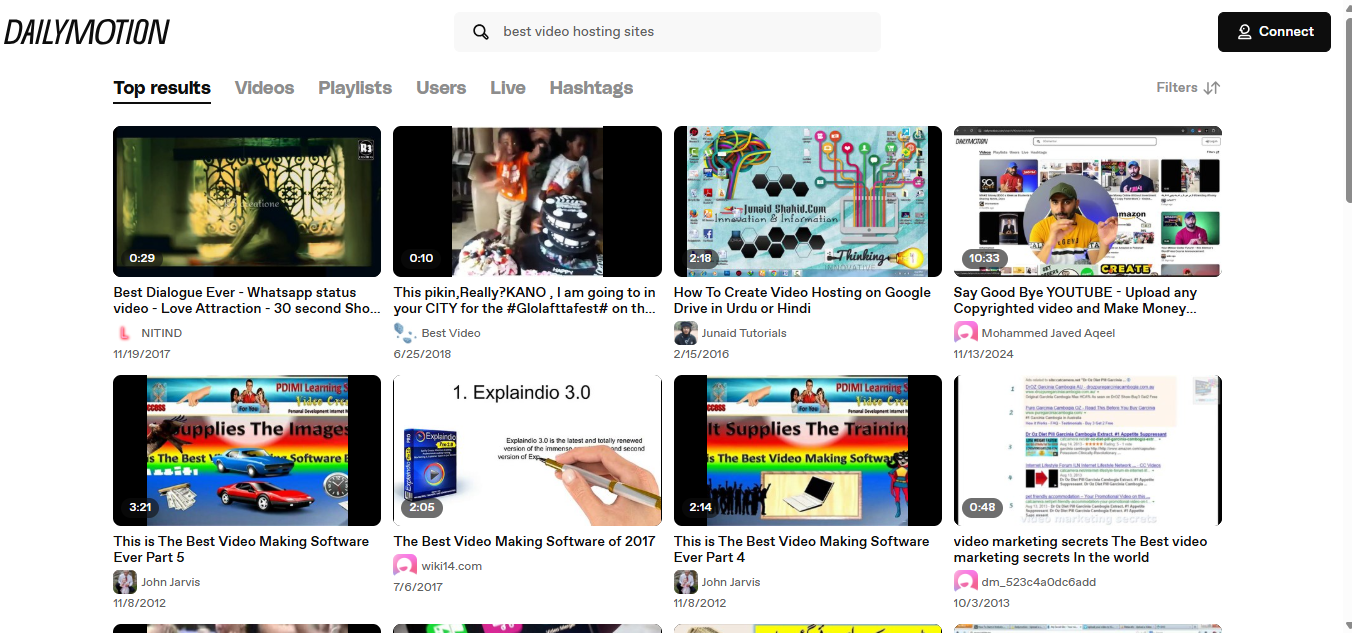This screenshot has width=1352, height=633.
Task: Click dm_523c4a0dc6add channel avatar
Action: click(965, 582)
